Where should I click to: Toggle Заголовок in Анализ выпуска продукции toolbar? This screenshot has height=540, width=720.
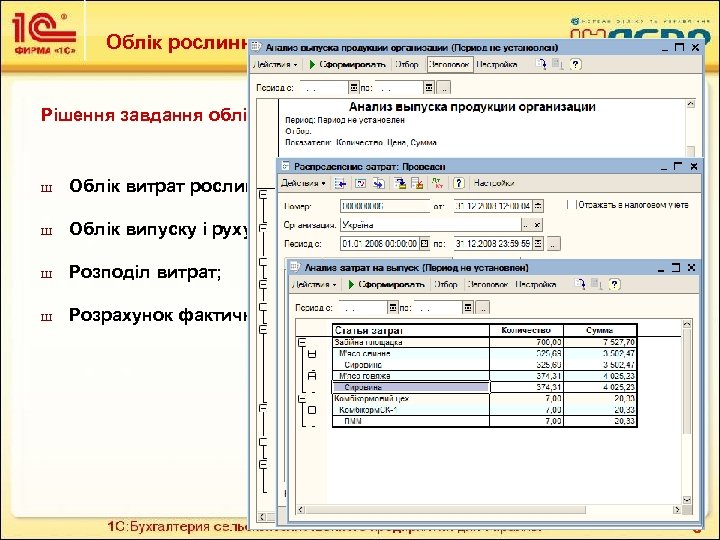click(x=450, y=65)
